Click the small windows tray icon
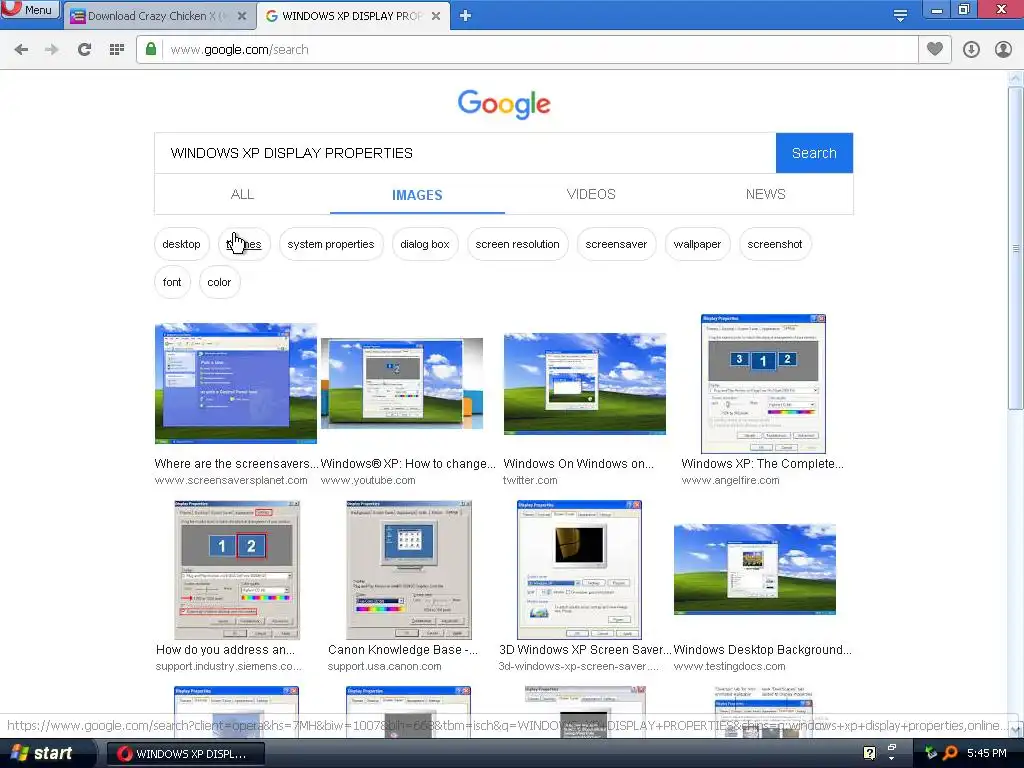Screen dimensions: 1024x768 892,748
